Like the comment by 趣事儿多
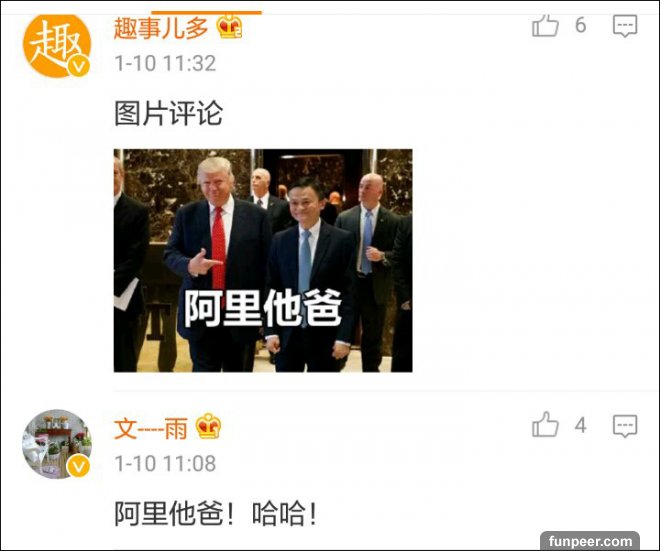660x551 pixels. click(546, 26)
